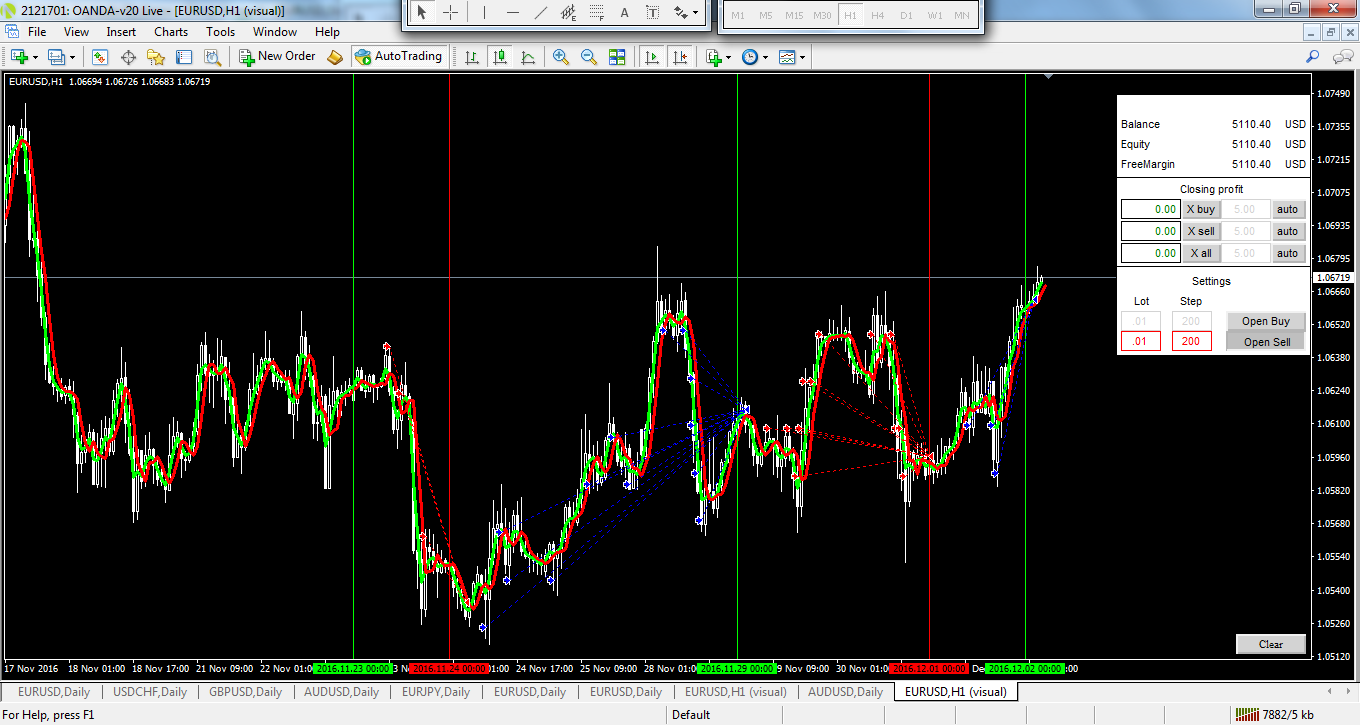The height and width of the screenshot is (725, 1360).
Task: Switch timeframe to H4
Action: 878,15
